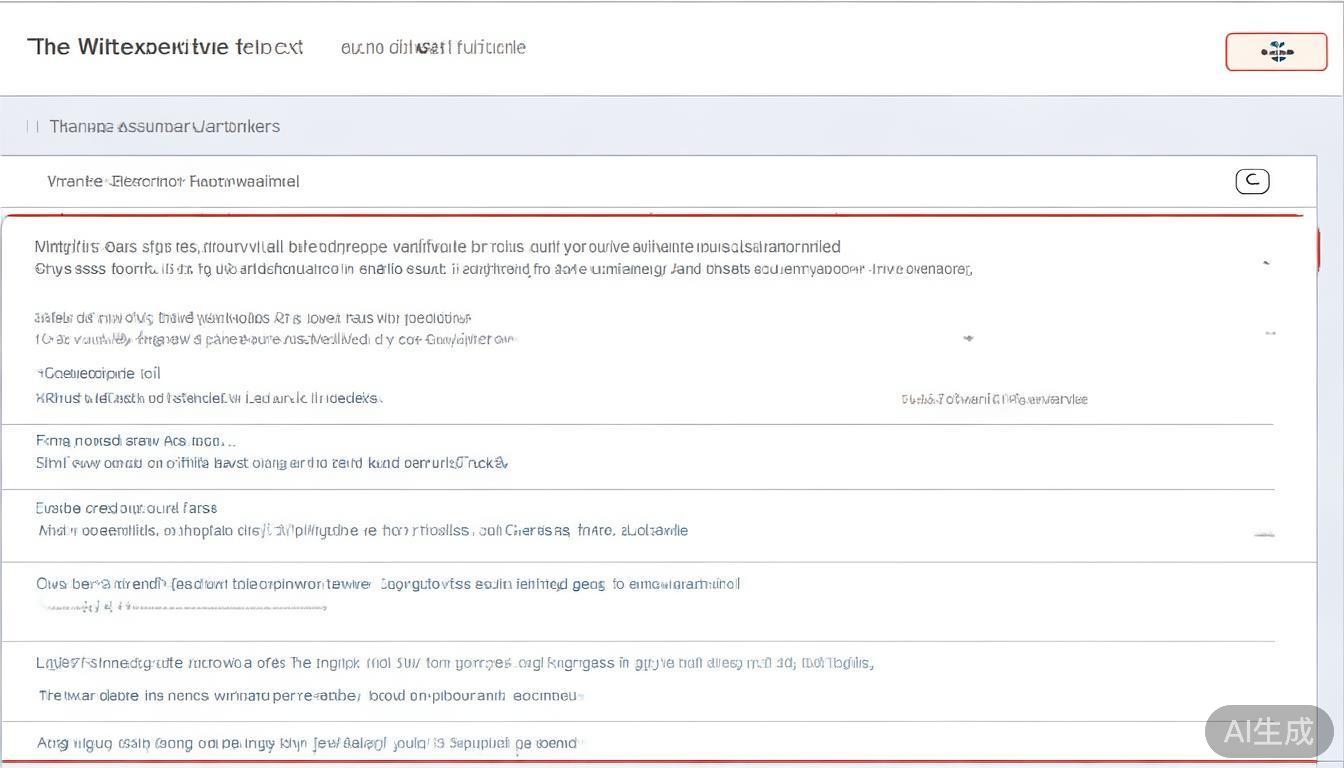Select the list entry starting with 'Evsibe'
The width and height of the screenshot is (1344, 768).
126,508
